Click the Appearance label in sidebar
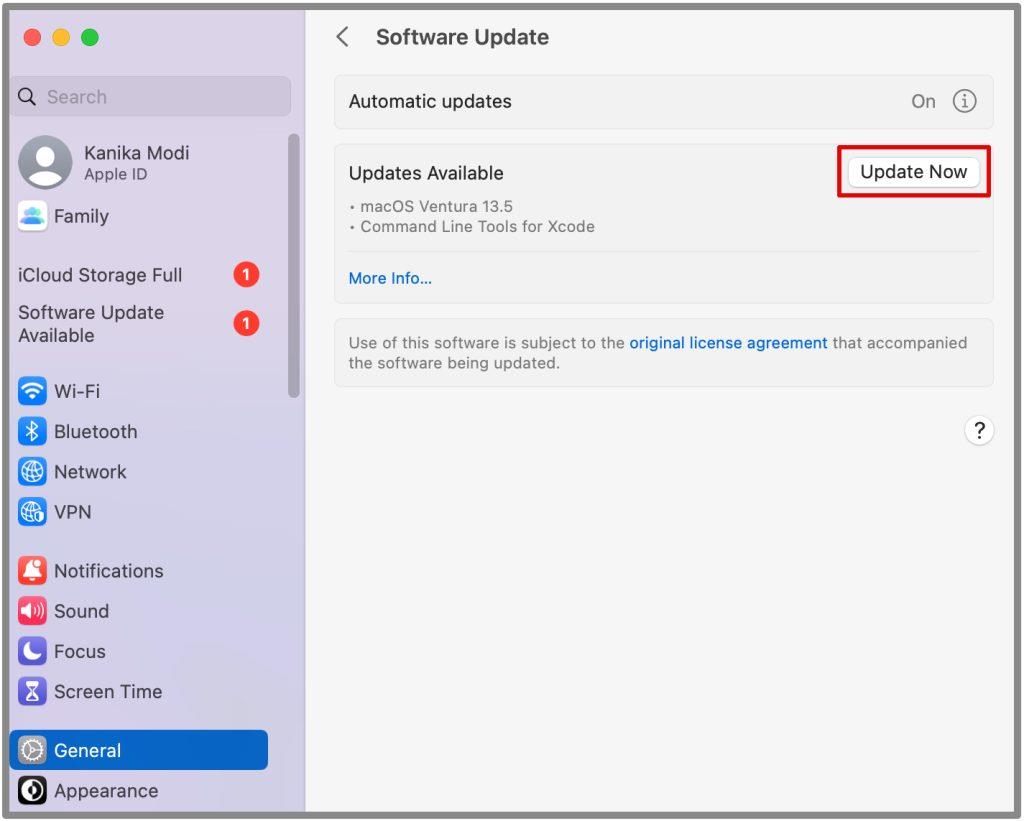Screen dimensions: 1024x821 tap(106, 791)
